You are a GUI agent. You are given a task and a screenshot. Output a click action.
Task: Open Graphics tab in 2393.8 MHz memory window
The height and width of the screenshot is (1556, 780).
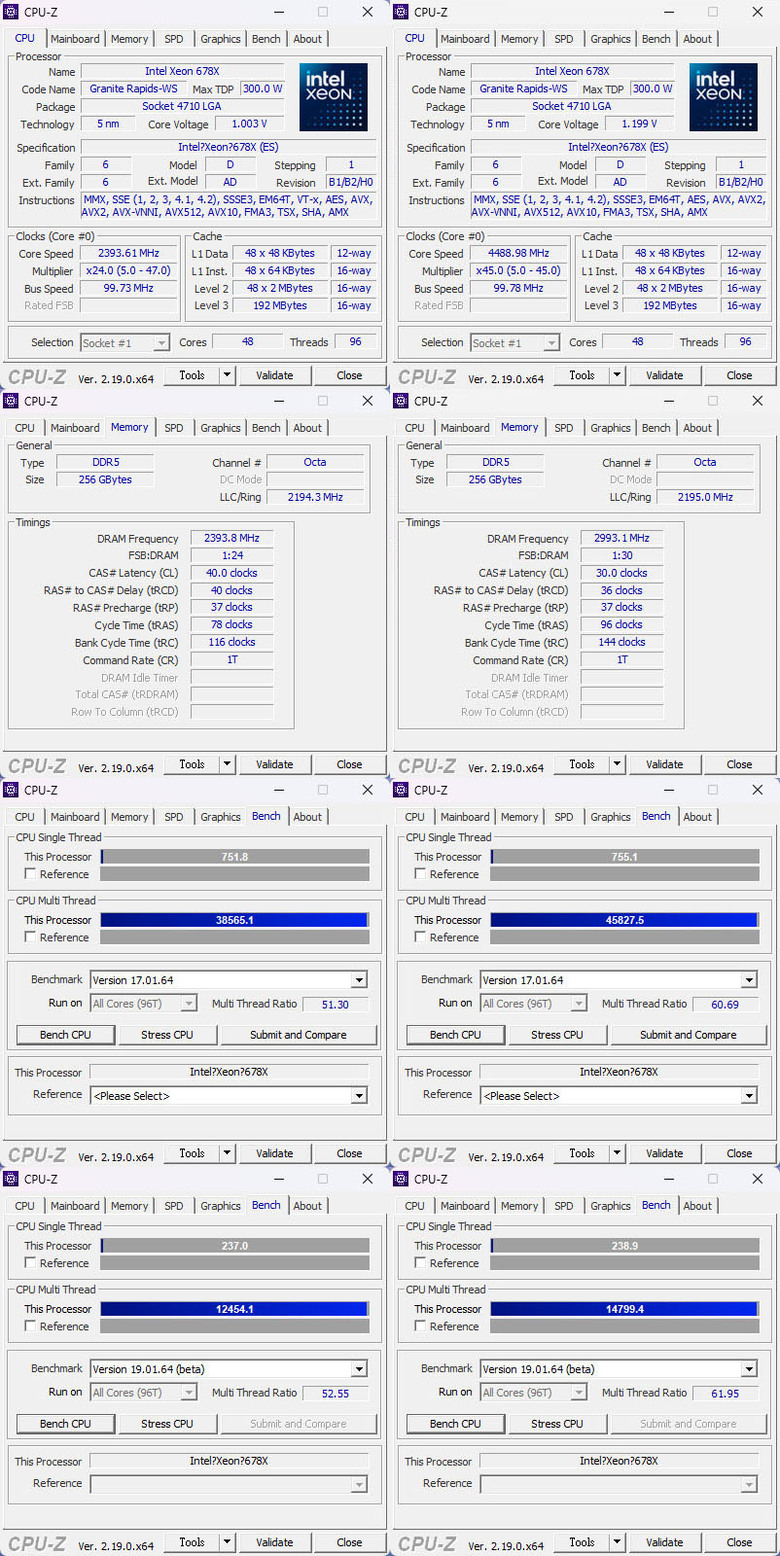pyautogui.click(x=220, y=428)
